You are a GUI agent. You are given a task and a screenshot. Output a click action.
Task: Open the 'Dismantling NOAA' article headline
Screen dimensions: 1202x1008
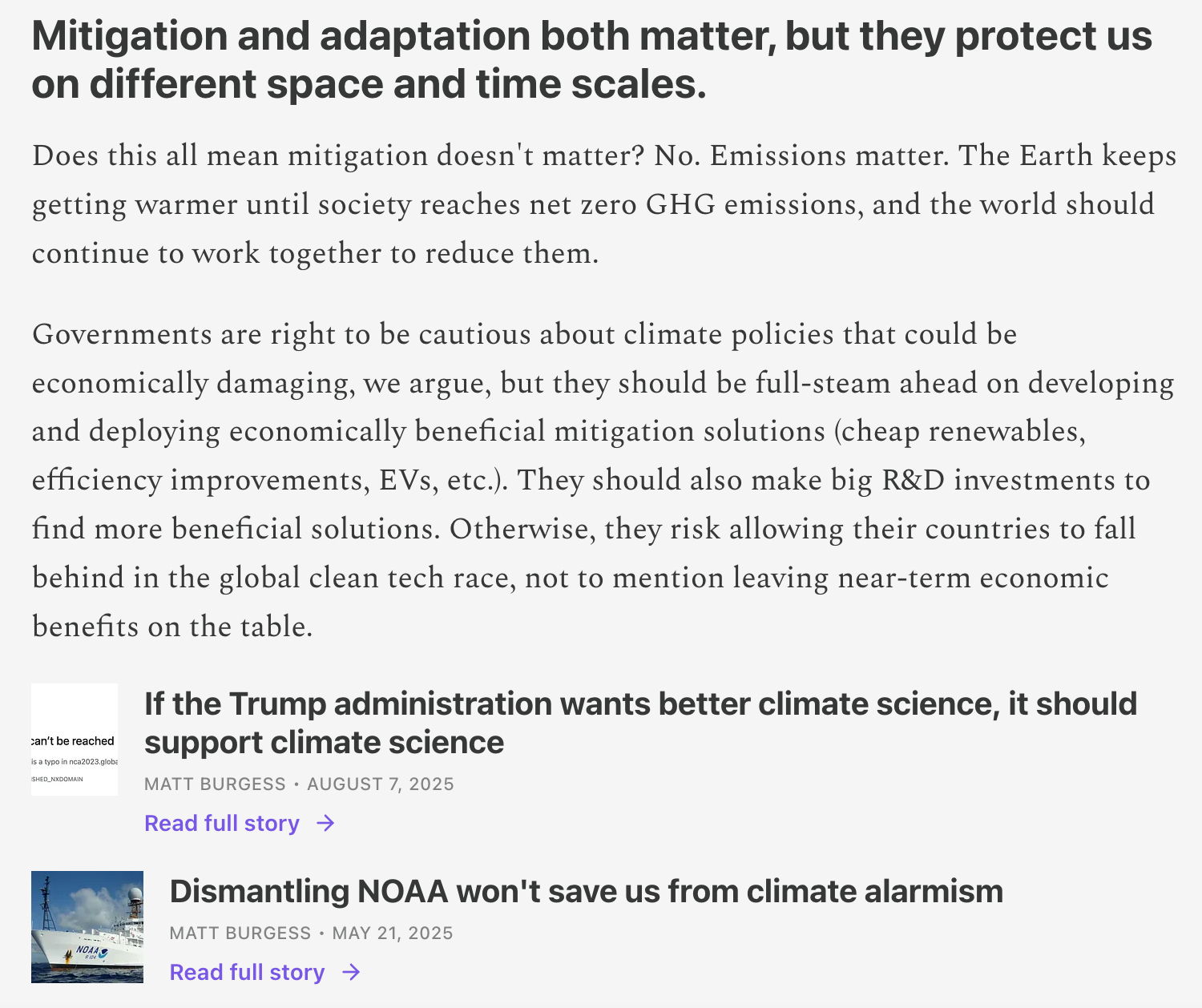coord(586,891)
